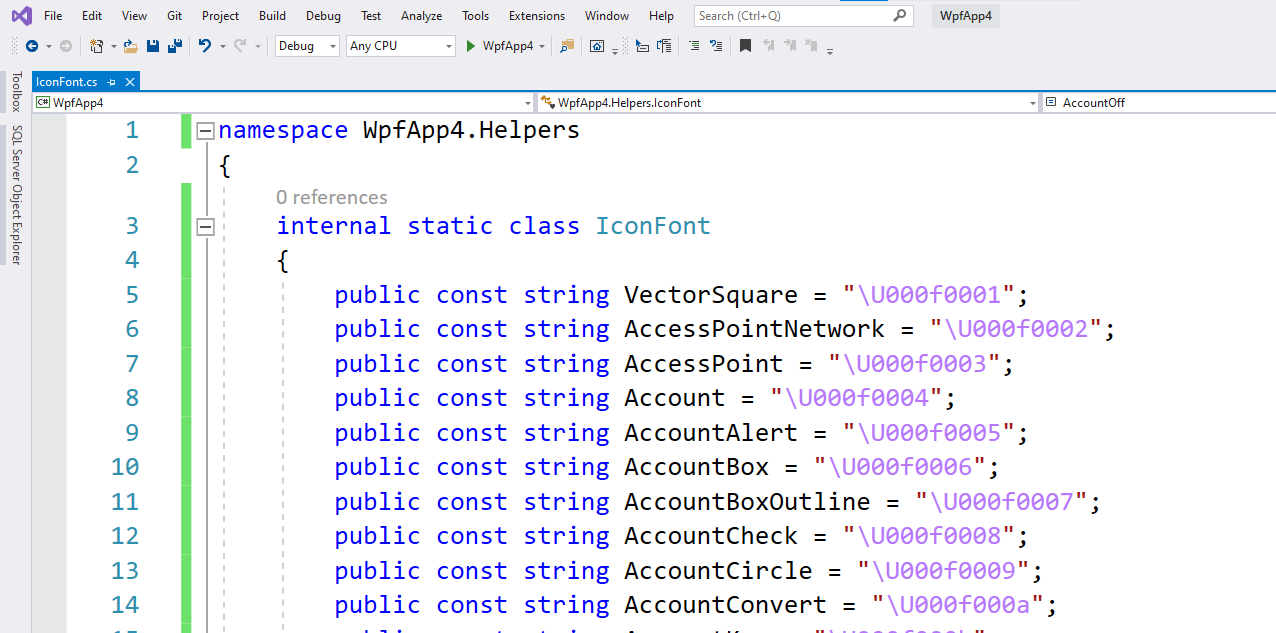The height and width of the screenshot is (633, 1276).
Task: Click the Visual Studio logo icon
Action: click(20, 16)
